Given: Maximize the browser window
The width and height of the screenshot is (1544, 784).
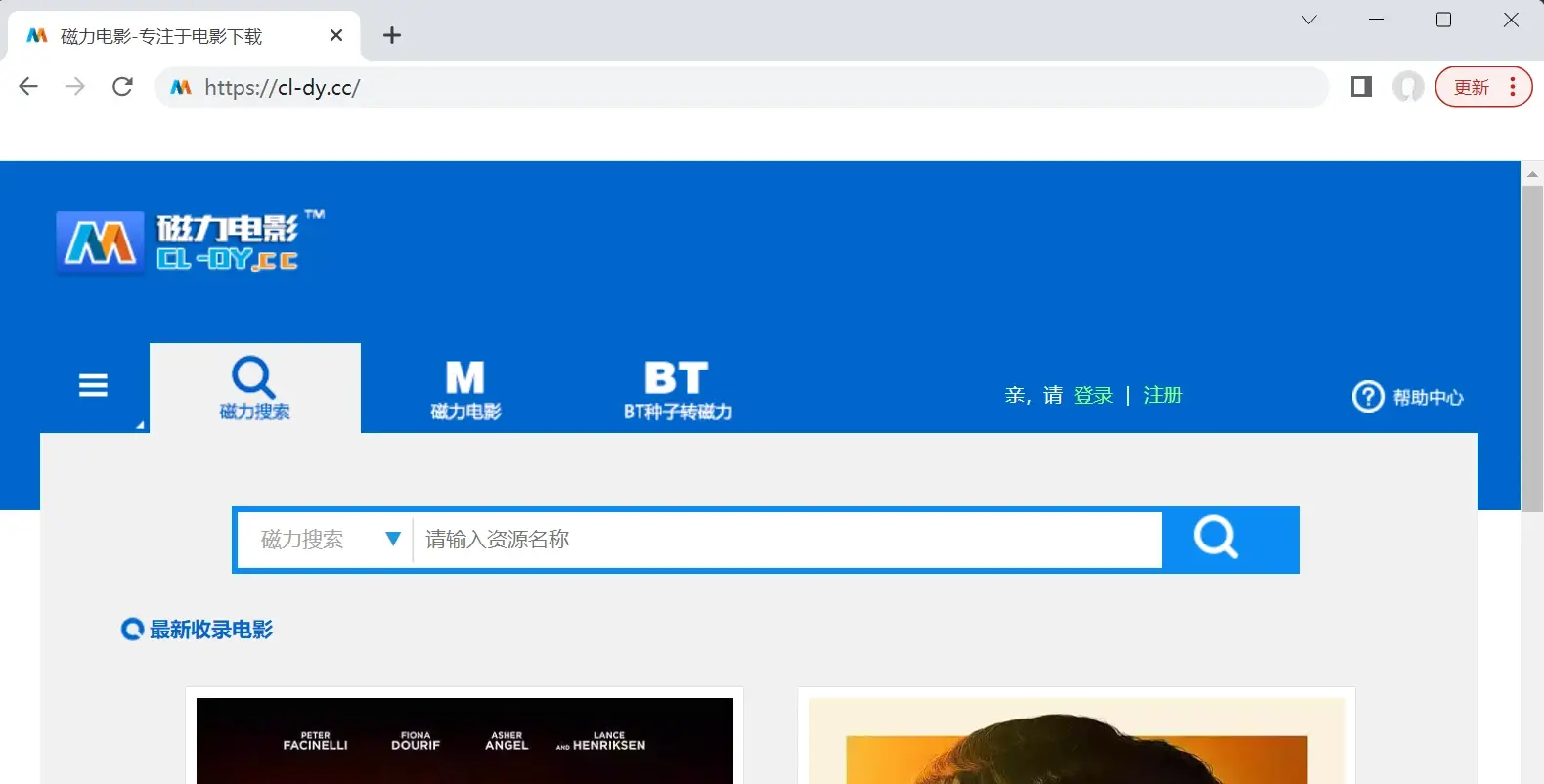Looking at the screenshot, I should pos(1443,20).
